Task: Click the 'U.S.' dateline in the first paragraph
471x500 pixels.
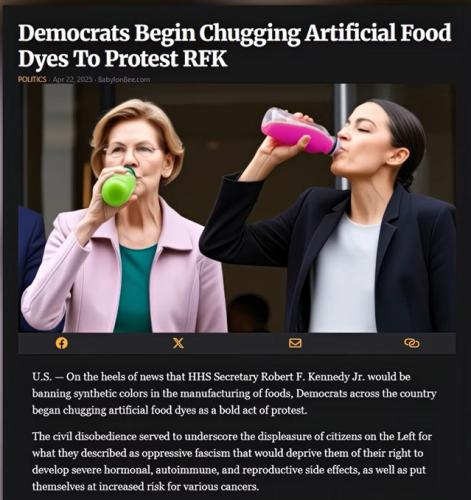Action: click(x=42, y=377)
